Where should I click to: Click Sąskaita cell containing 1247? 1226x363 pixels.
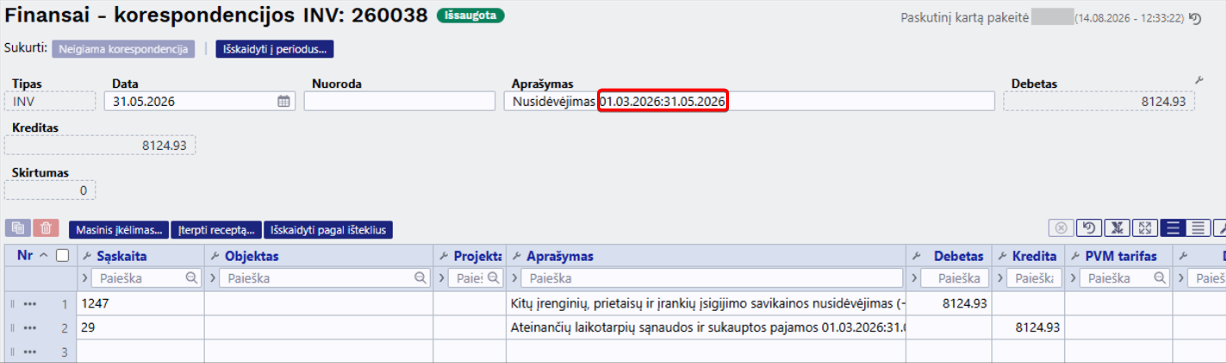[x=140, y=303]
